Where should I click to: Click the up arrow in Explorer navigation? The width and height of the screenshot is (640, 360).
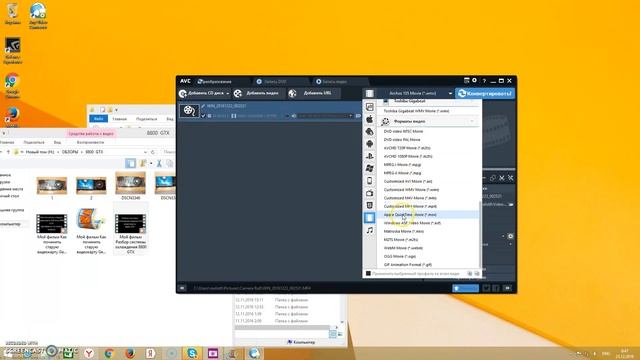coord(8,152)
